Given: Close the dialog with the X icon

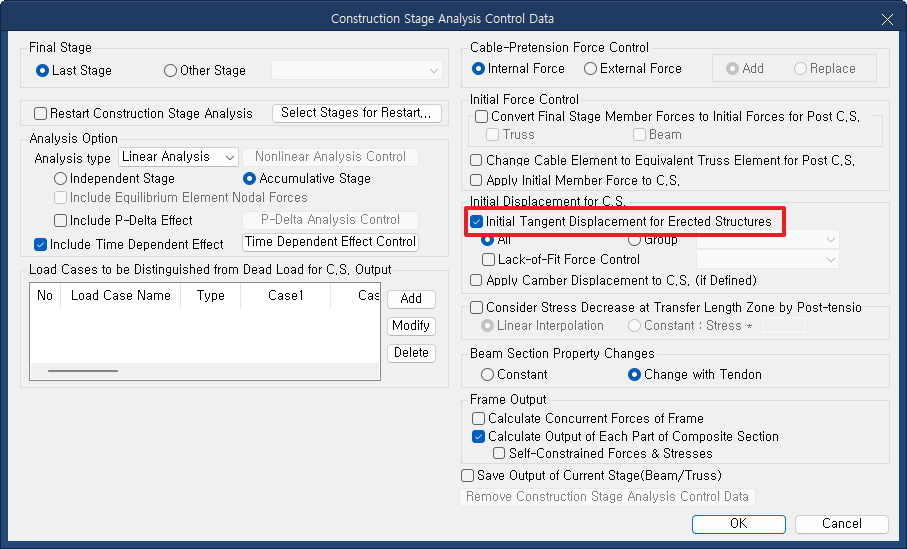Looking at the screenshot, I should 887,19.
